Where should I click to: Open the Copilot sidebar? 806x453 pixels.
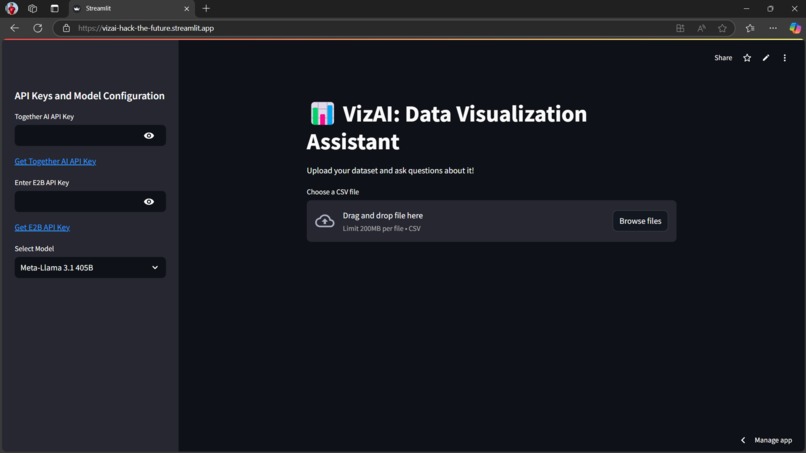click(795, 28)
